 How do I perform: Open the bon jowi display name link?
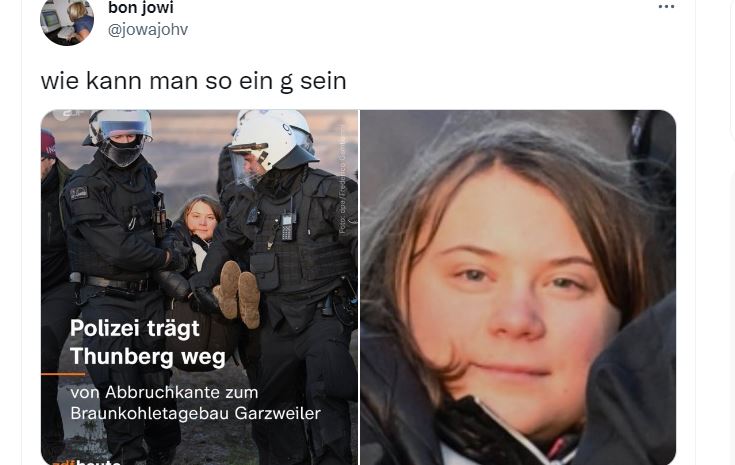coord(141,7)
